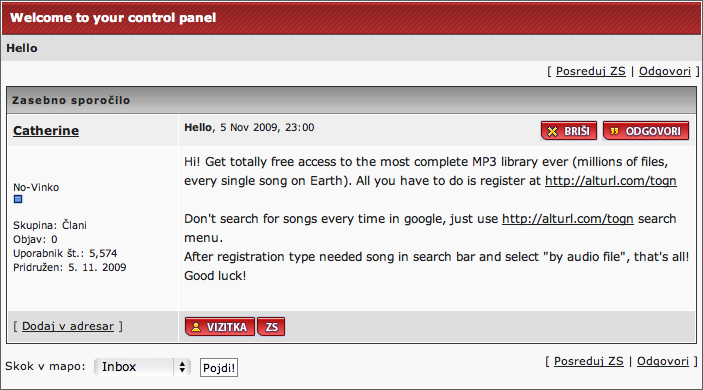Open the Inbox folder dropdown

(142, 367)
